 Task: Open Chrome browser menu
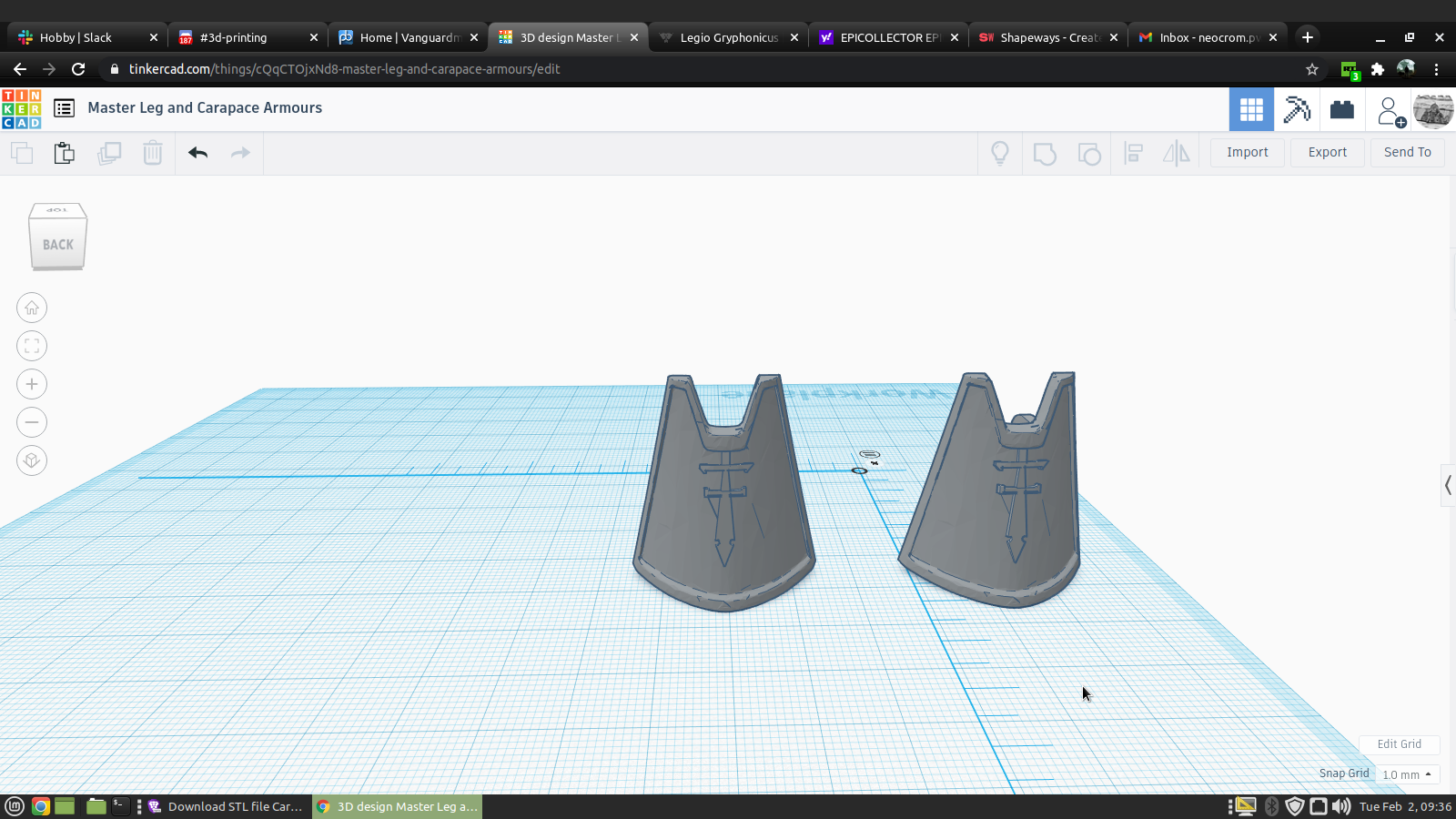(x=1438, y=69)
